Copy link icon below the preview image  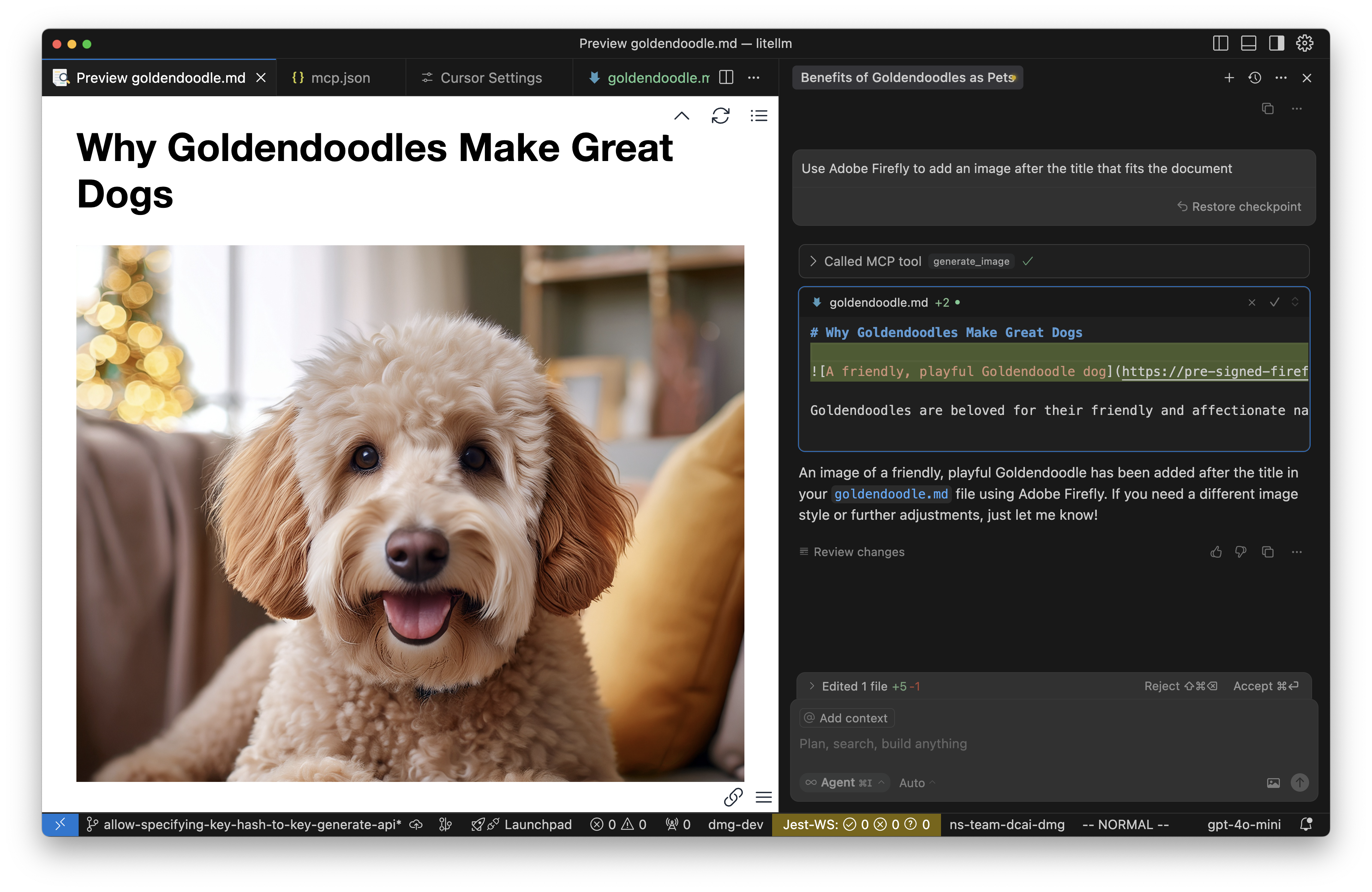click(x=733, y=797)
